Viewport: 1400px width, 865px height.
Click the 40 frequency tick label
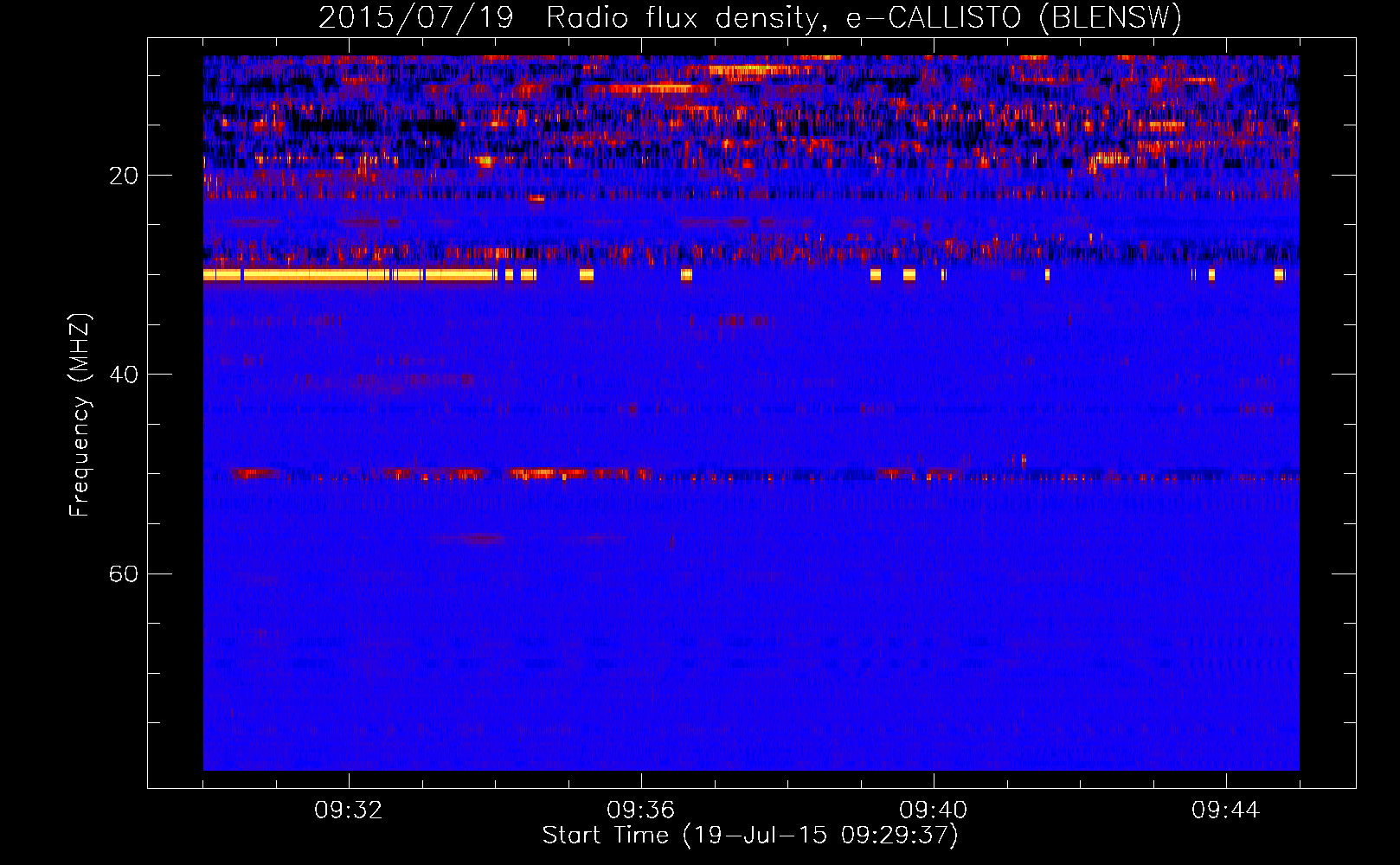click(124, 375)
